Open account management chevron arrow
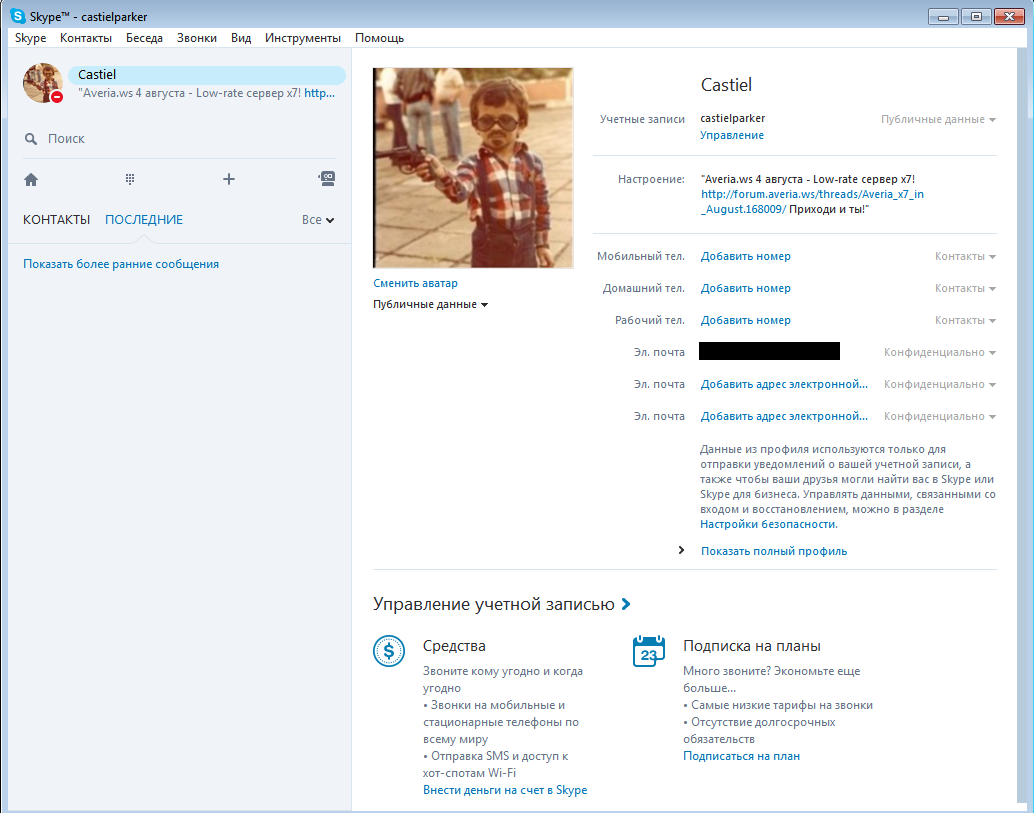 pos(626,604)
